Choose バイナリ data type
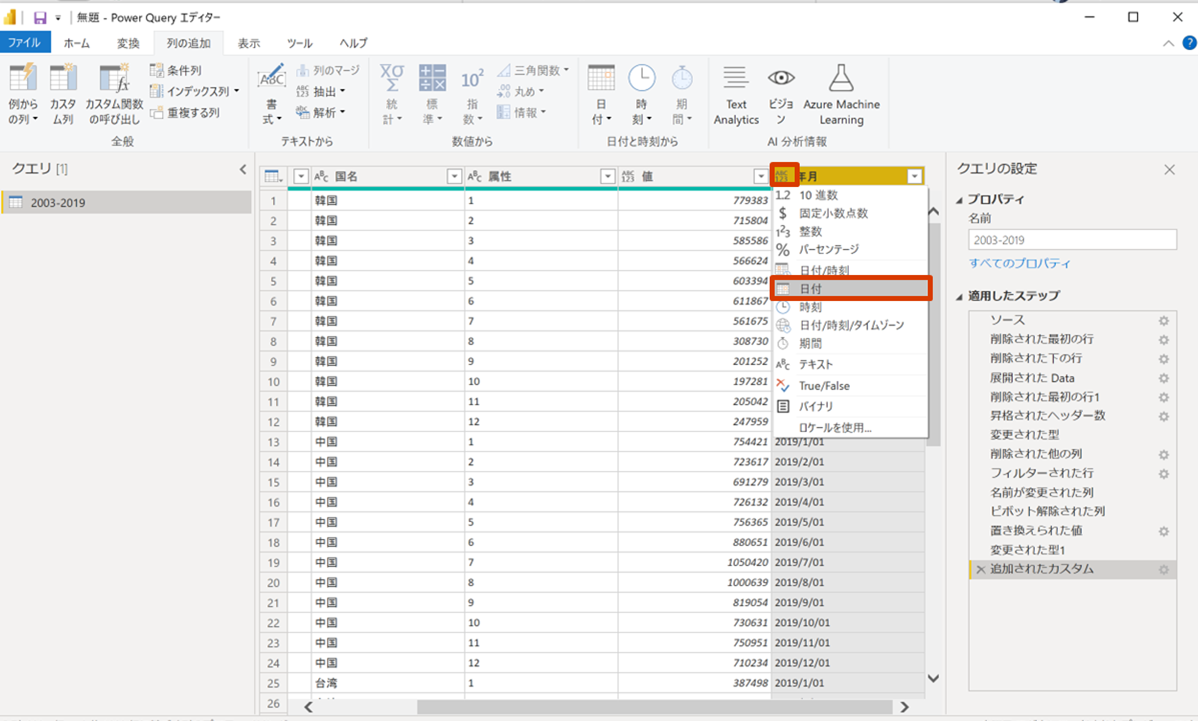The width and height of the screenshot is (1198, 721). [x=850, y=406]
